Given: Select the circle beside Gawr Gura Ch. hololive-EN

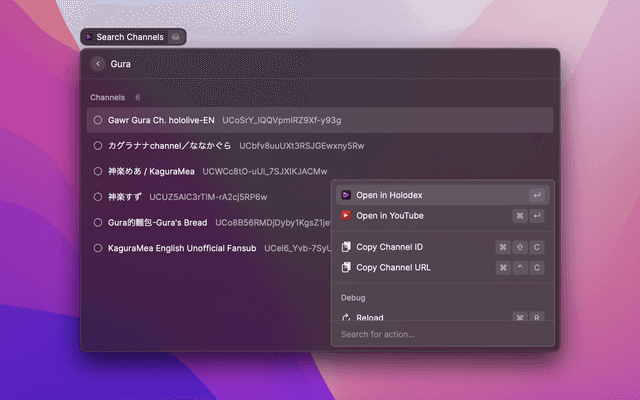Looking at the screenshot, I should [x=98, y=120].
